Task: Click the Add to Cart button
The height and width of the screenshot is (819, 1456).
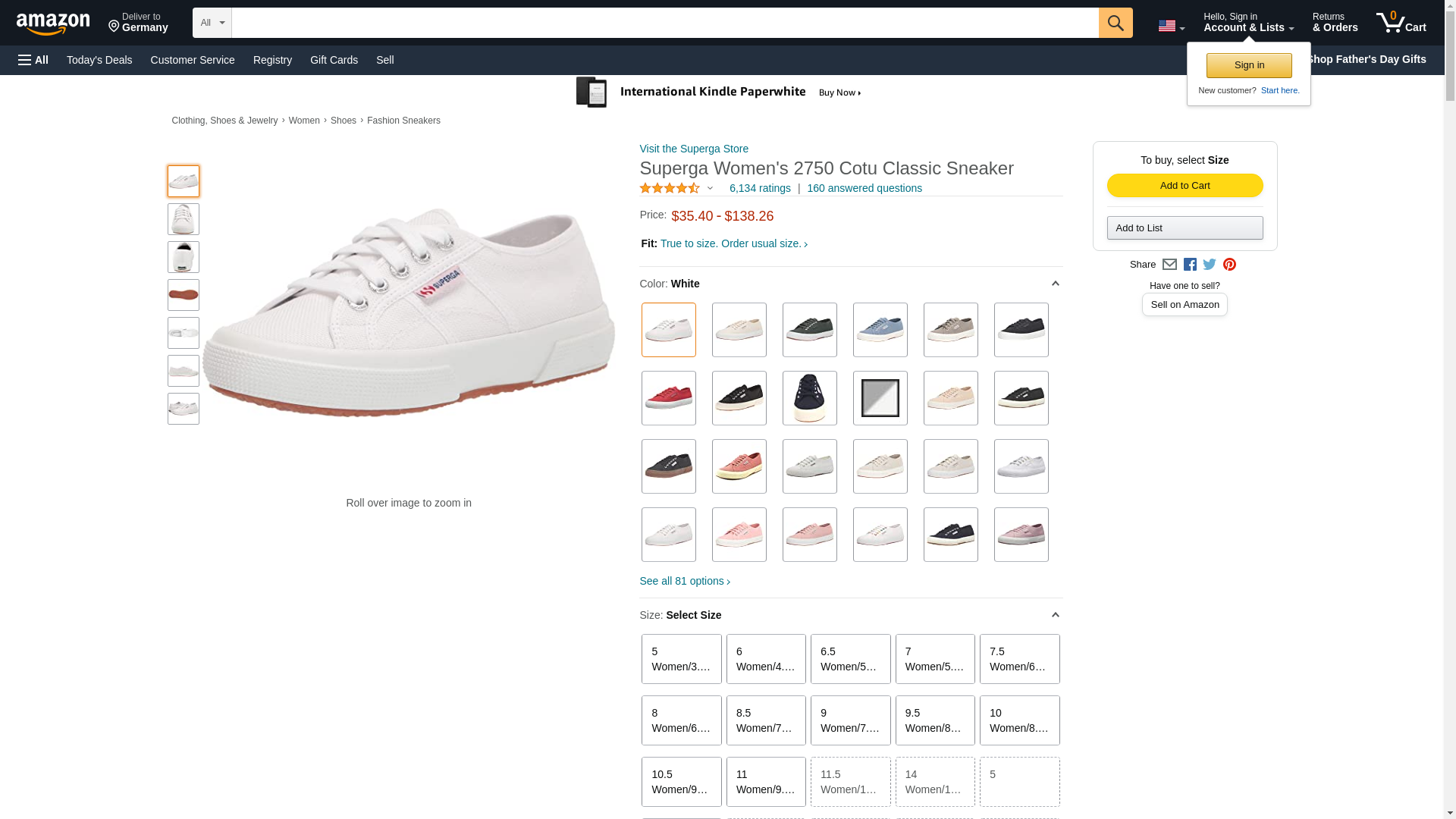Action: 1185,186
